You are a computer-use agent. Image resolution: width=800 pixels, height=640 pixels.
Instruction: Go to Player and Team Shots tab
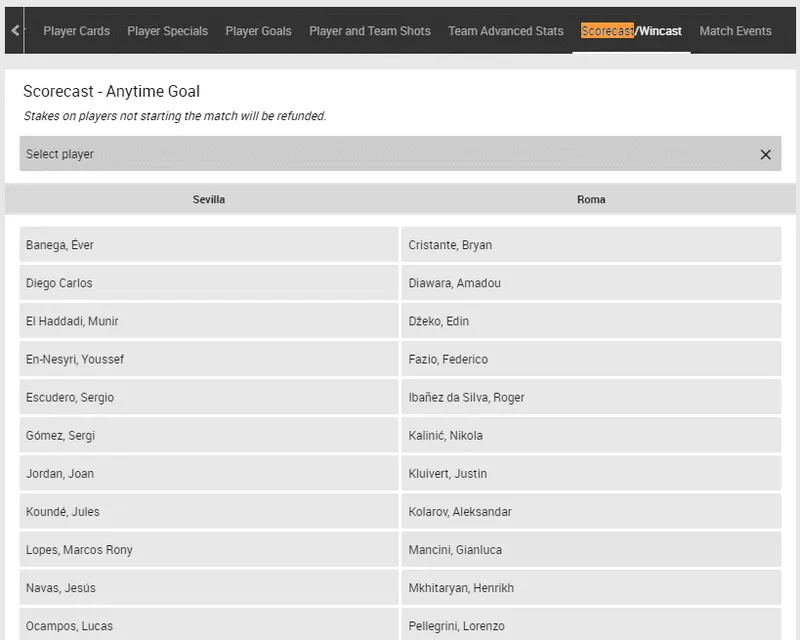pos(369,31)
